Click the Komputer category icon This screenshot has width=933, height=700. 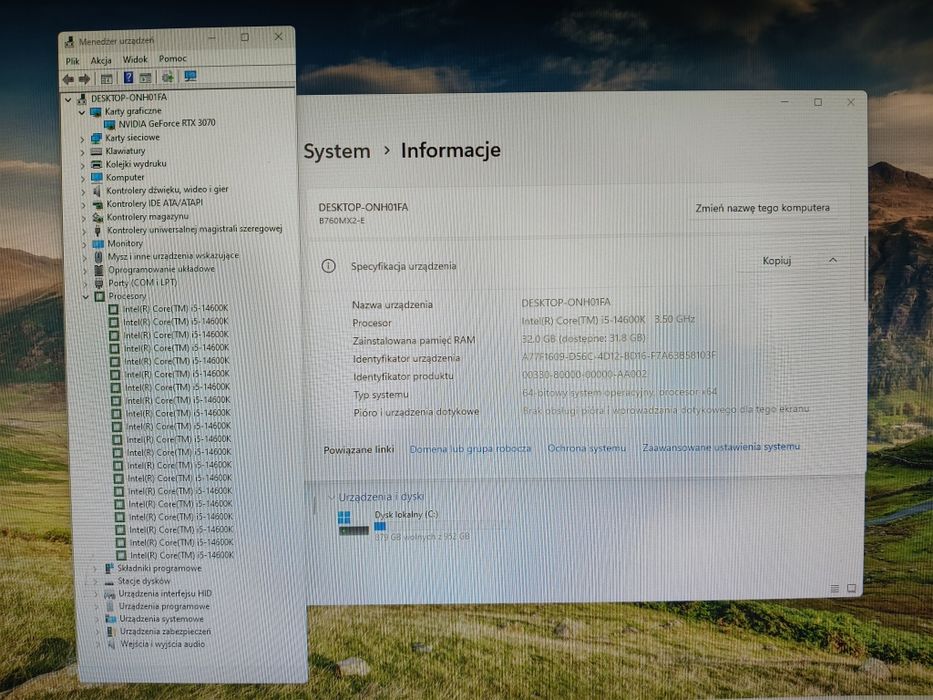[97, 177]
